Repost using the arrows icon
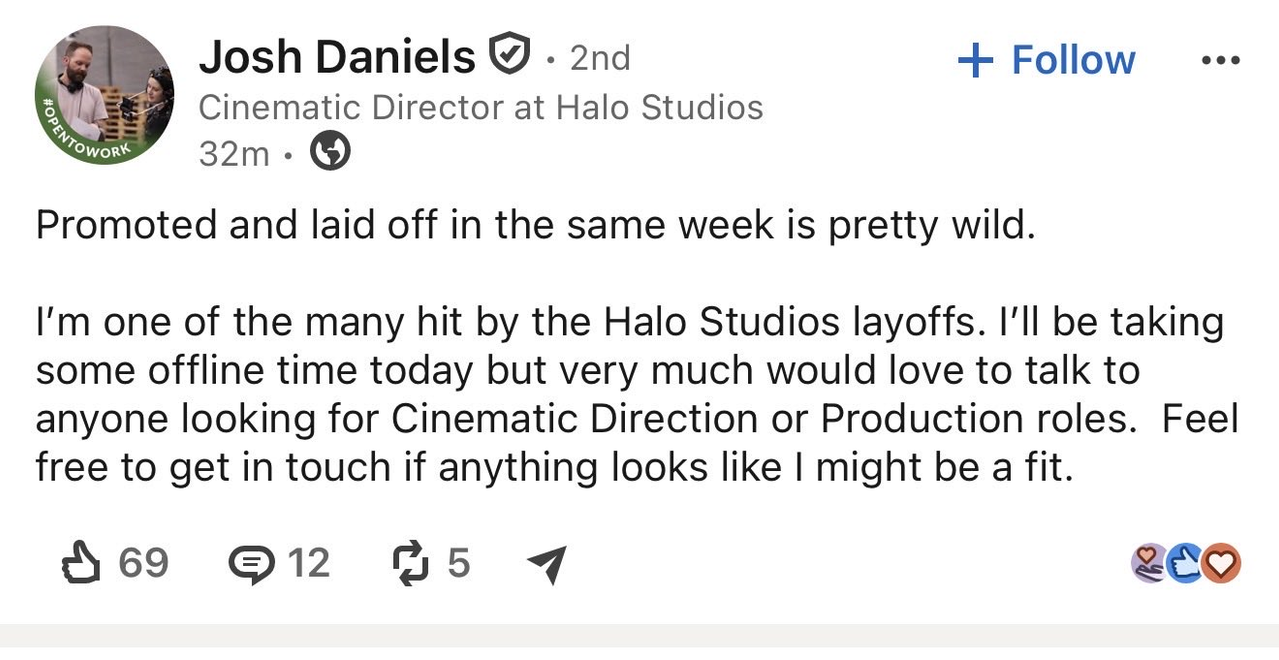 pos(410,563)
